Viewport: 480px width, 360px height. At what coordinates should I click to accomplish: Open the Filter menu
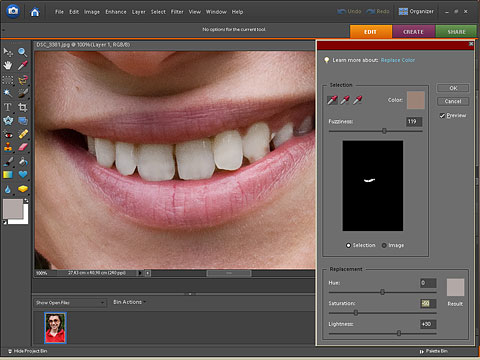pyautogui.click(x=177, y=12)
